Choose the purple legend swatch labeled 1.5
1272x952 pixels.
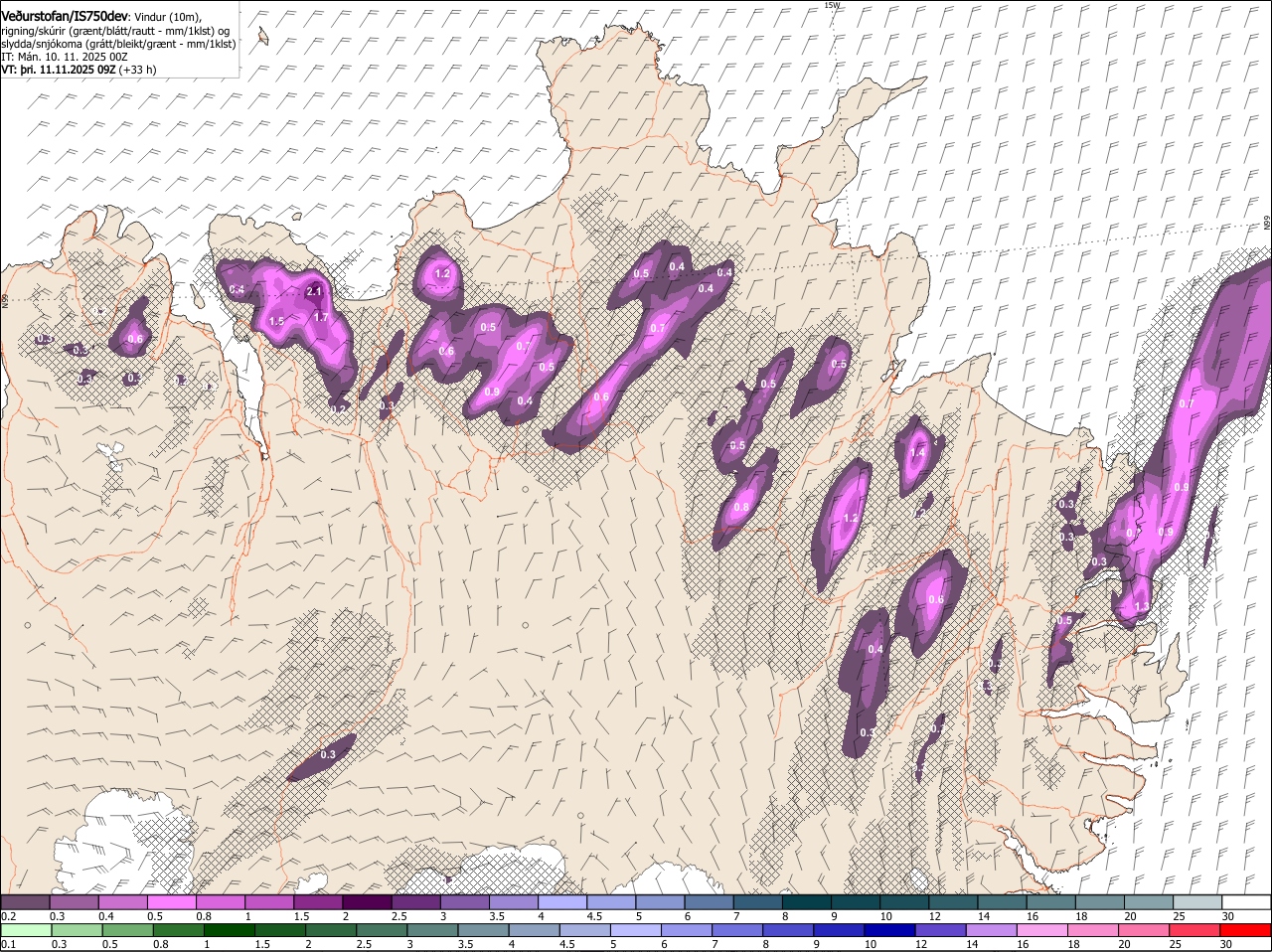tap(318, 901)
